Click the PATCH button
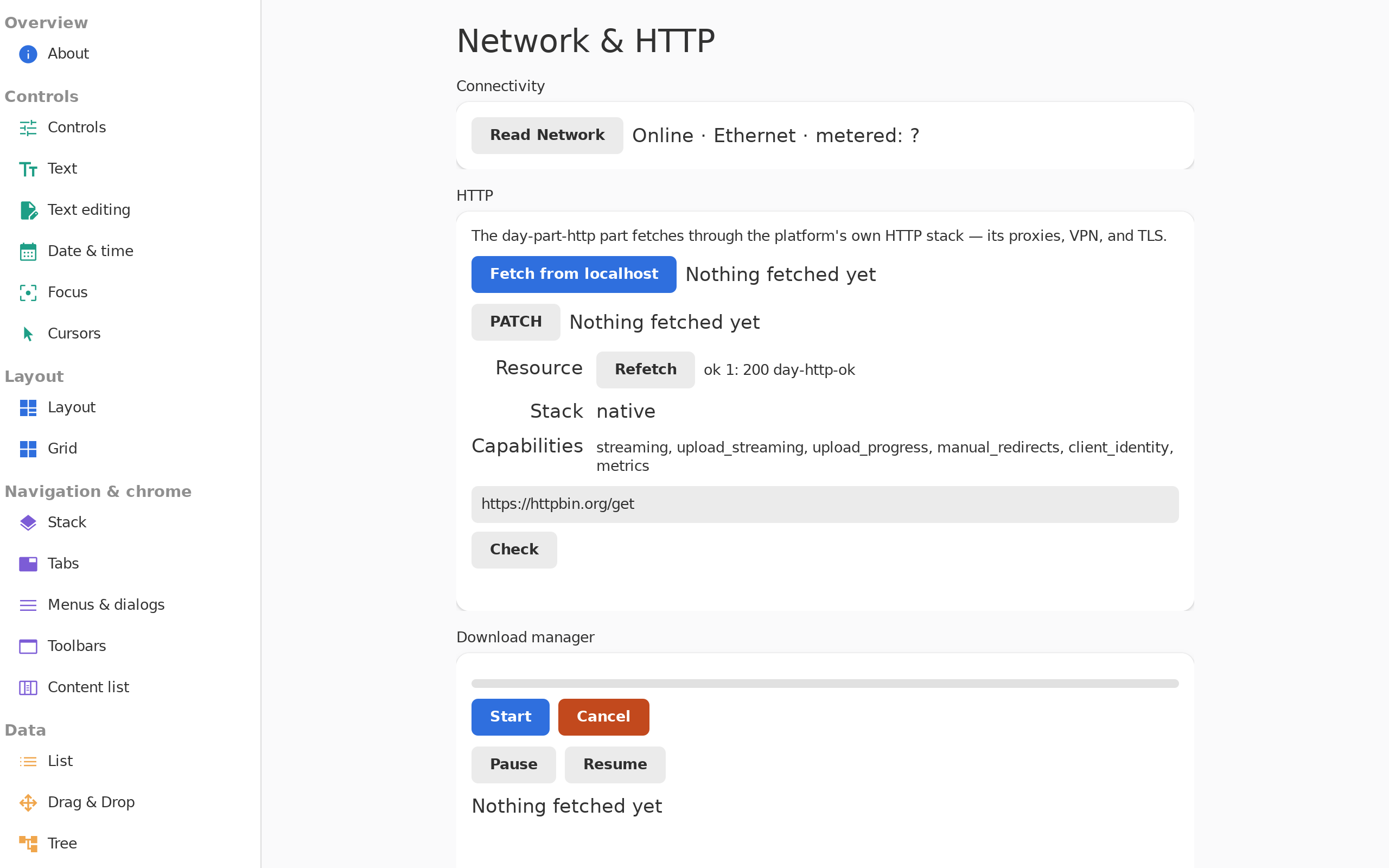Image resolution: width=1389 pixels, height=868 pixels. coord(515,322)
